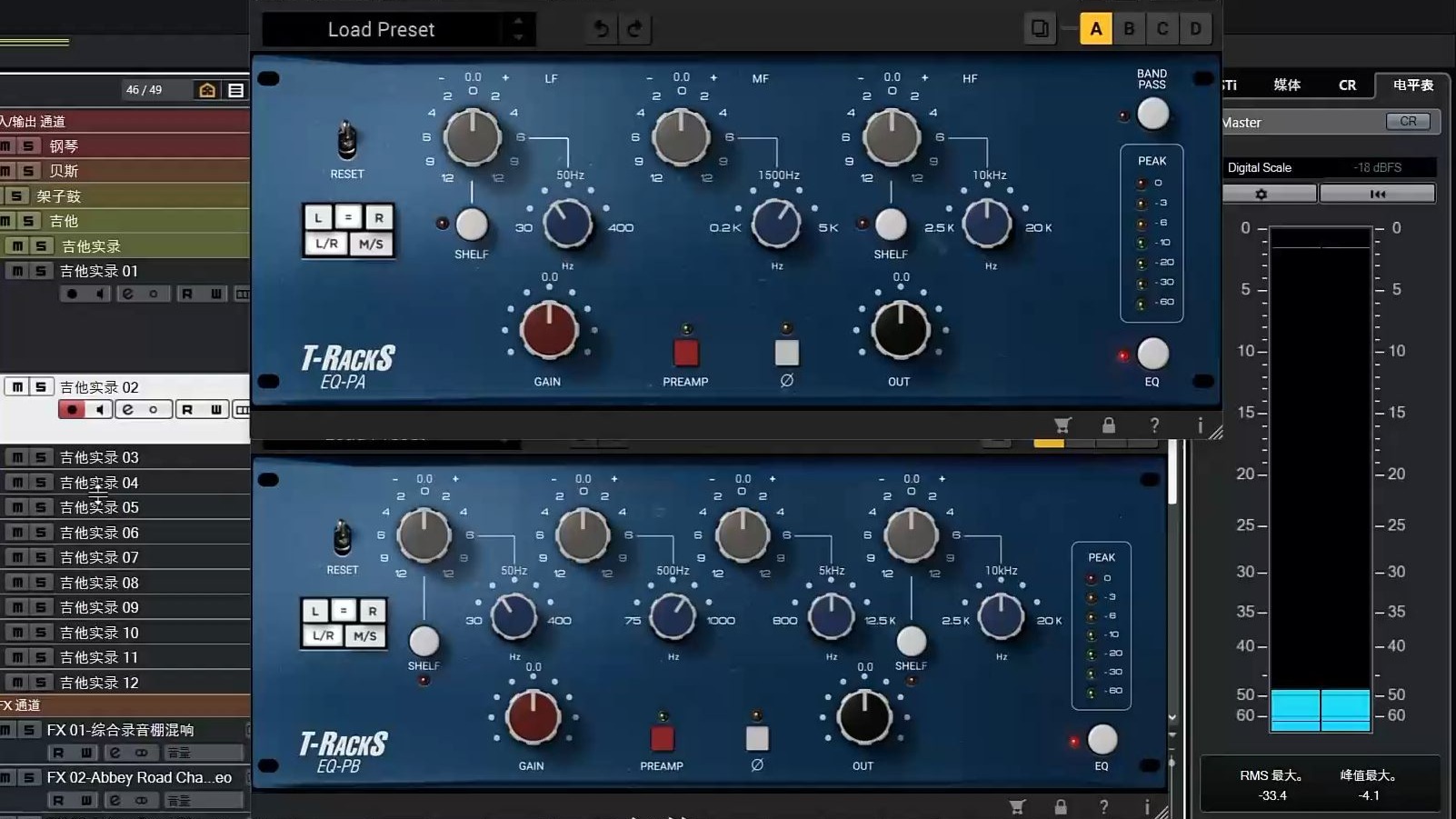The width and height of the screenshot is (1456, 819).
Task: Click edit channel 'e' on 吉他实录 02
Action: click(128, 410)
